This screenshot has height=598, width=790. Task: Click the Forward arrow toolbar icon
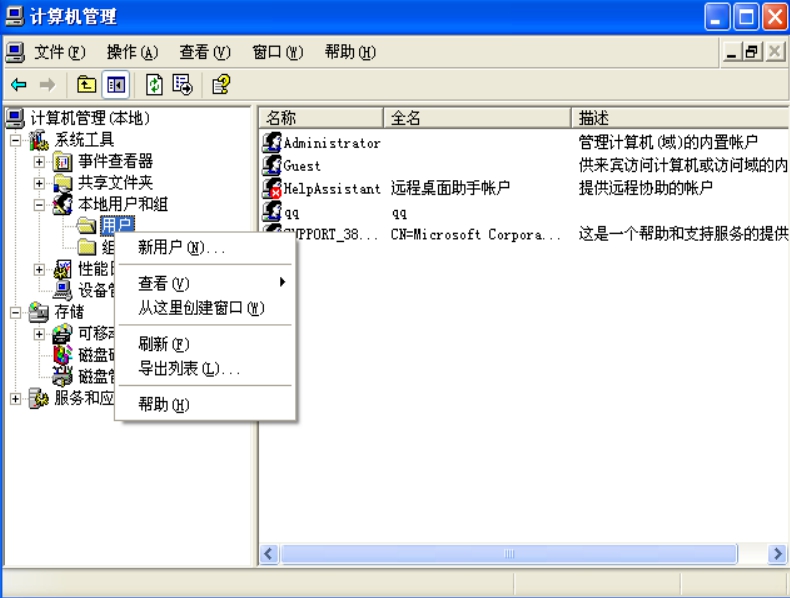click(47, 85)
